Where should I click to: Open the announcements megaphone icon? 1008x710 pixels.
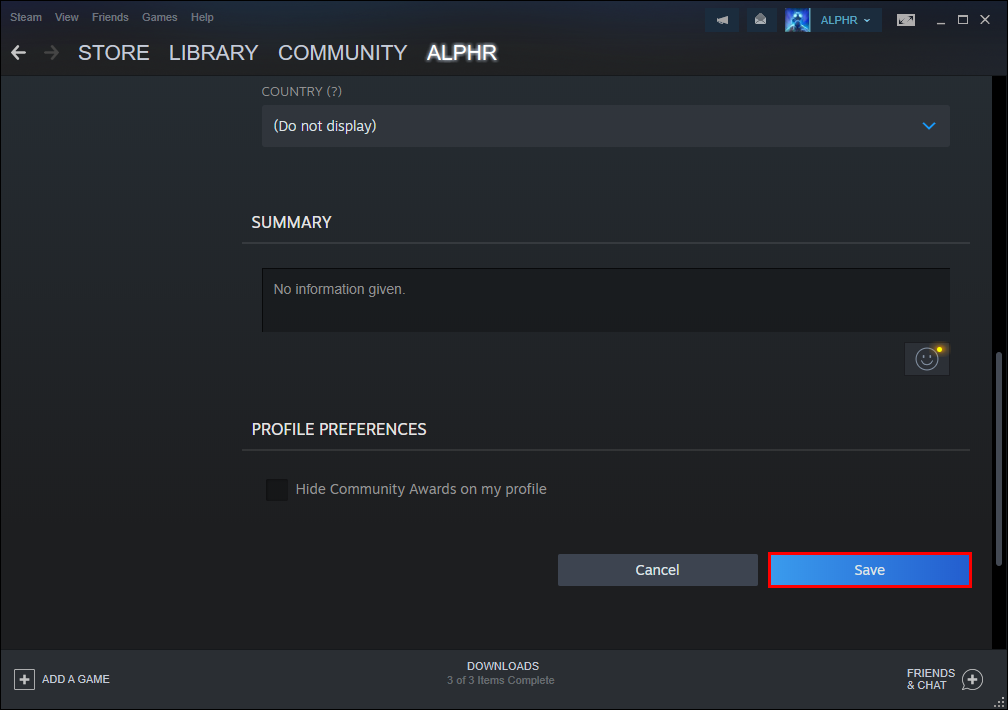722,20
